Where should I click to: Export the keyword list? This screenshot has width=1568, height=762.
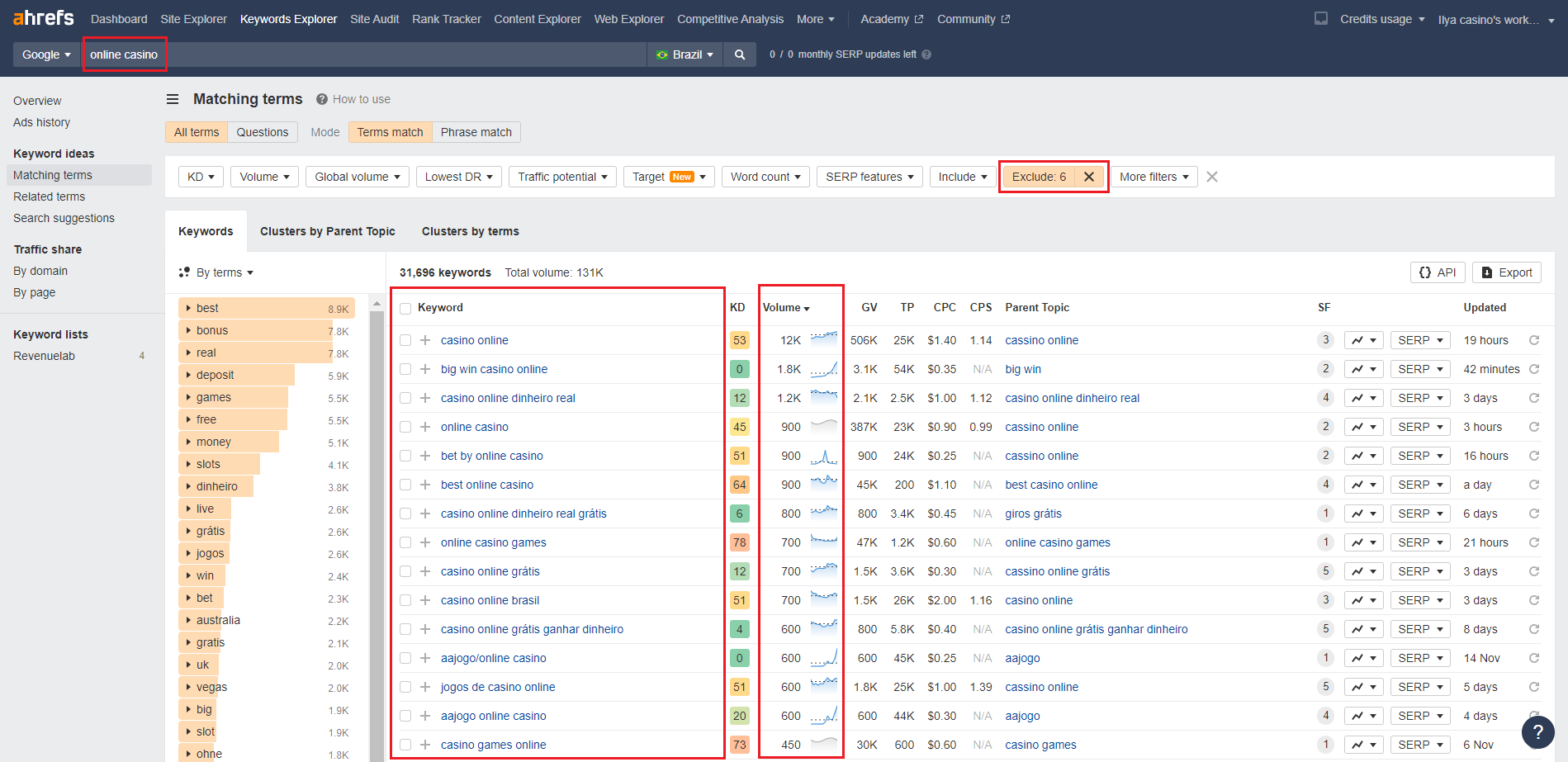click(x=1507, y=272)
